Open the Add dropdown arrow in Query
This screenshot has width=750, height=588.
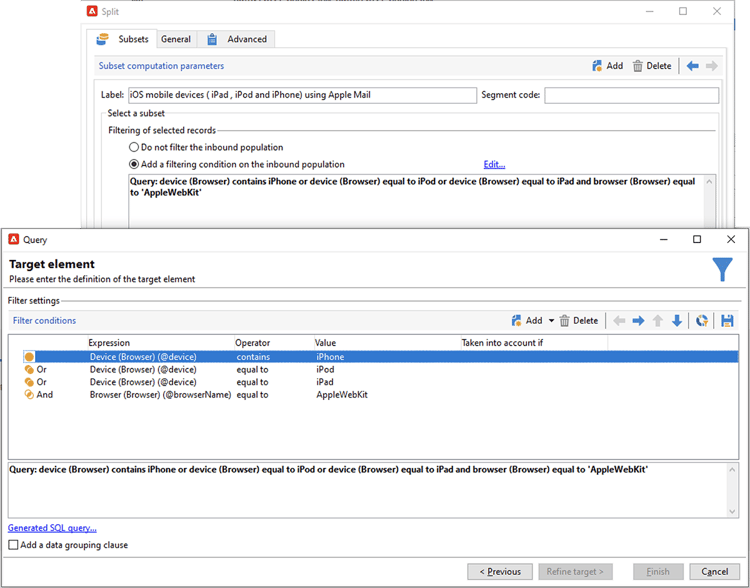click(x=551, y=321)
